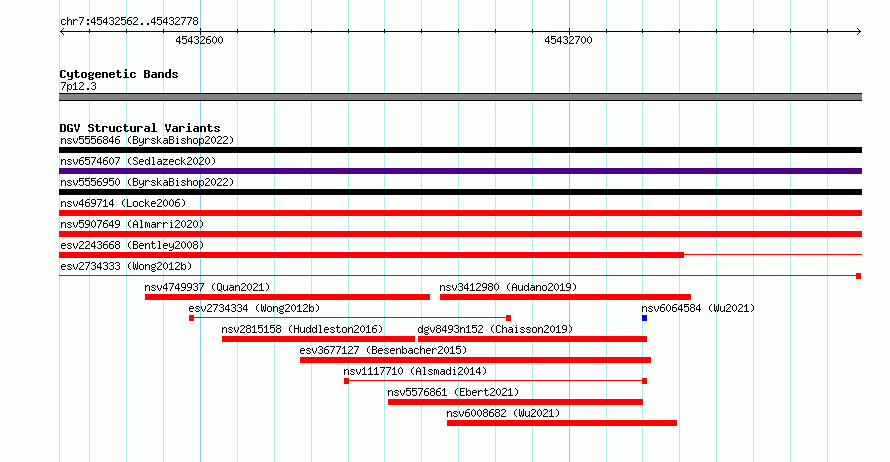Click the 45432600 ruler position label

coord(199,40)
